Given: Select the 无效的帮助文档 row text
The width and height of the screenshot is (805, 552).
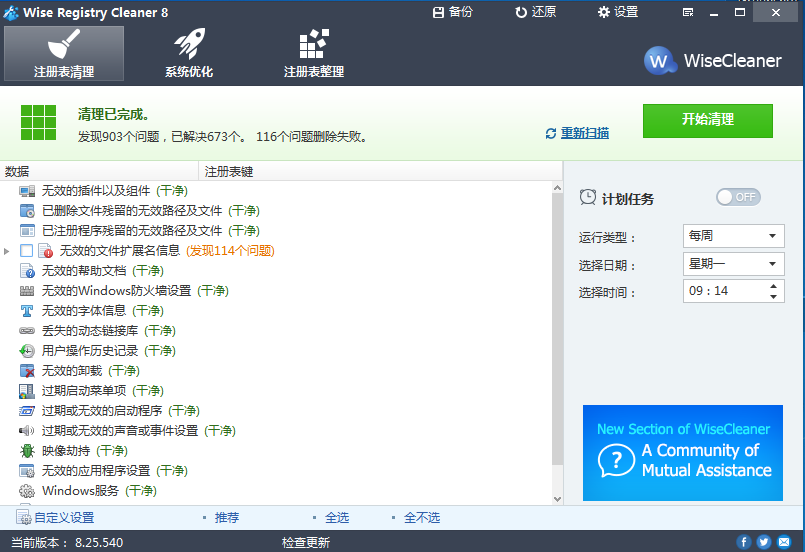Looking at the screenshot, I should (x=84, y=271).
